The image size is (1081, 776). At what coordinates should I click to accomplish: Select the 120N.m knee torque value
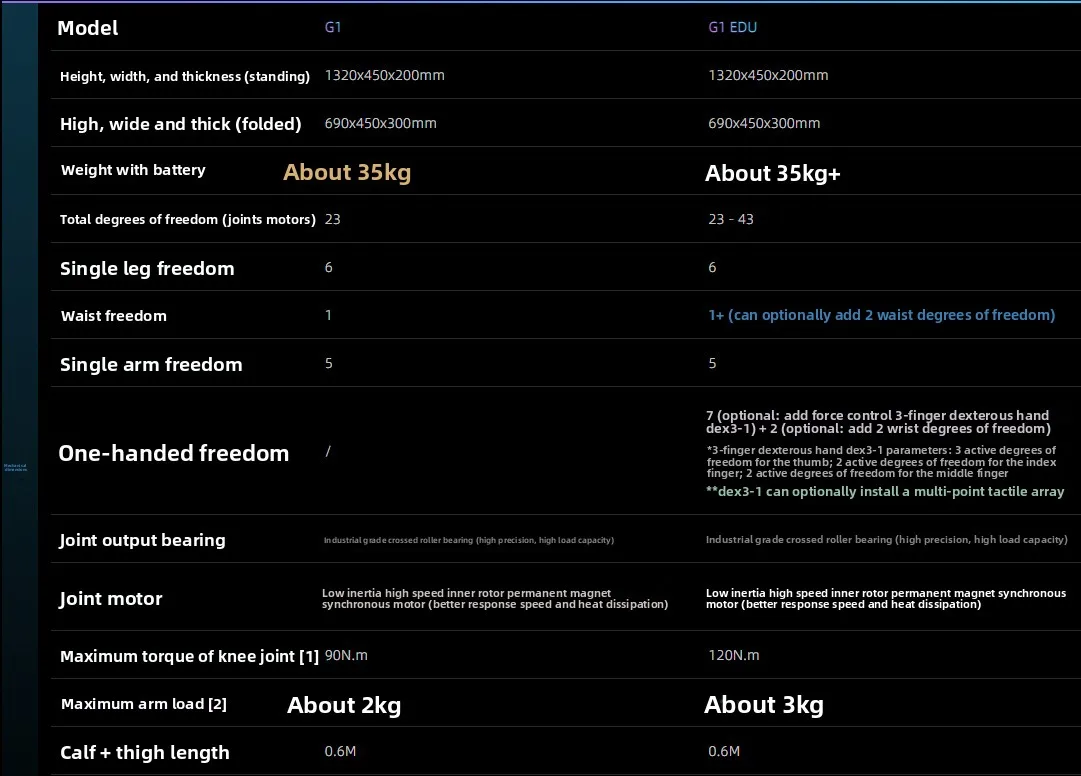(x=734, y=655)
